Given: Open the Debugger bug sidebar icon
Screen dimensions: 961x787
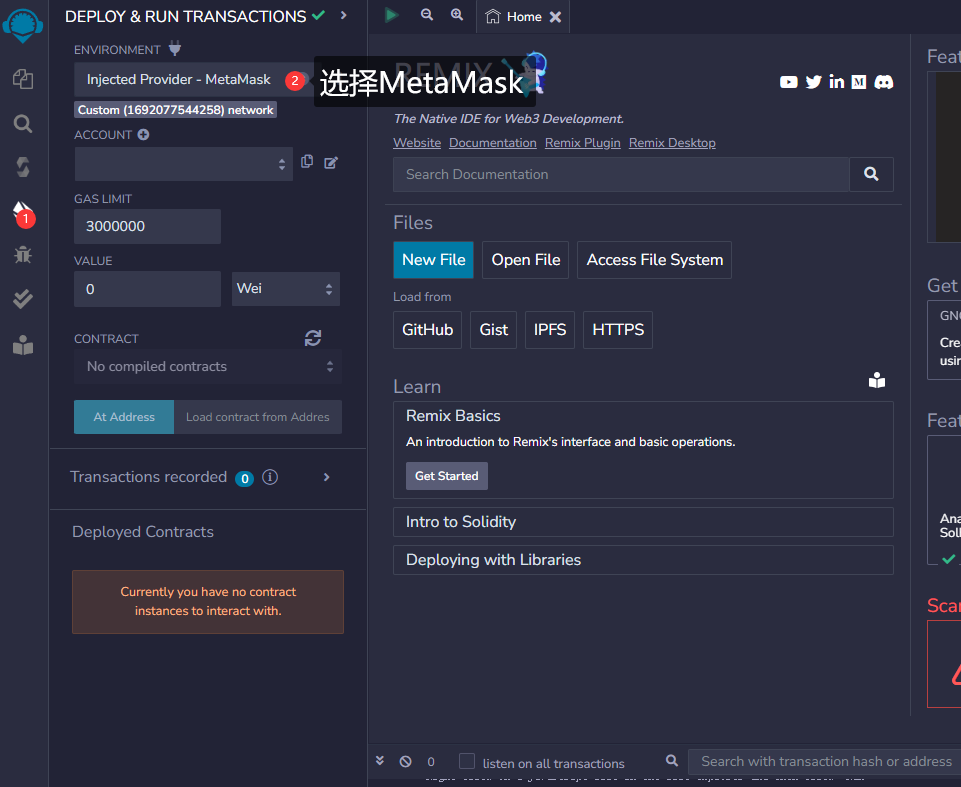Looking at the screenshot, I should [23, 254].
